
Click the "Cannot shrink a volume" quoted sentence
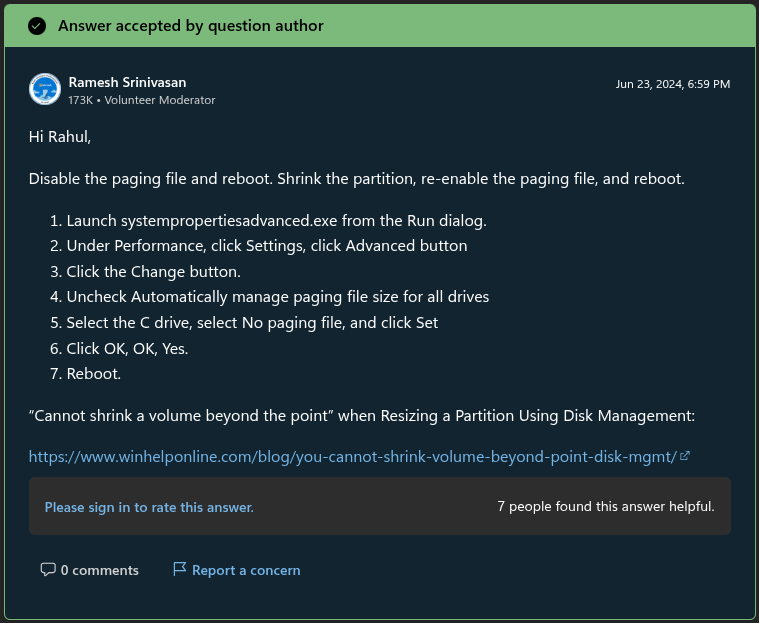point(361,415)
